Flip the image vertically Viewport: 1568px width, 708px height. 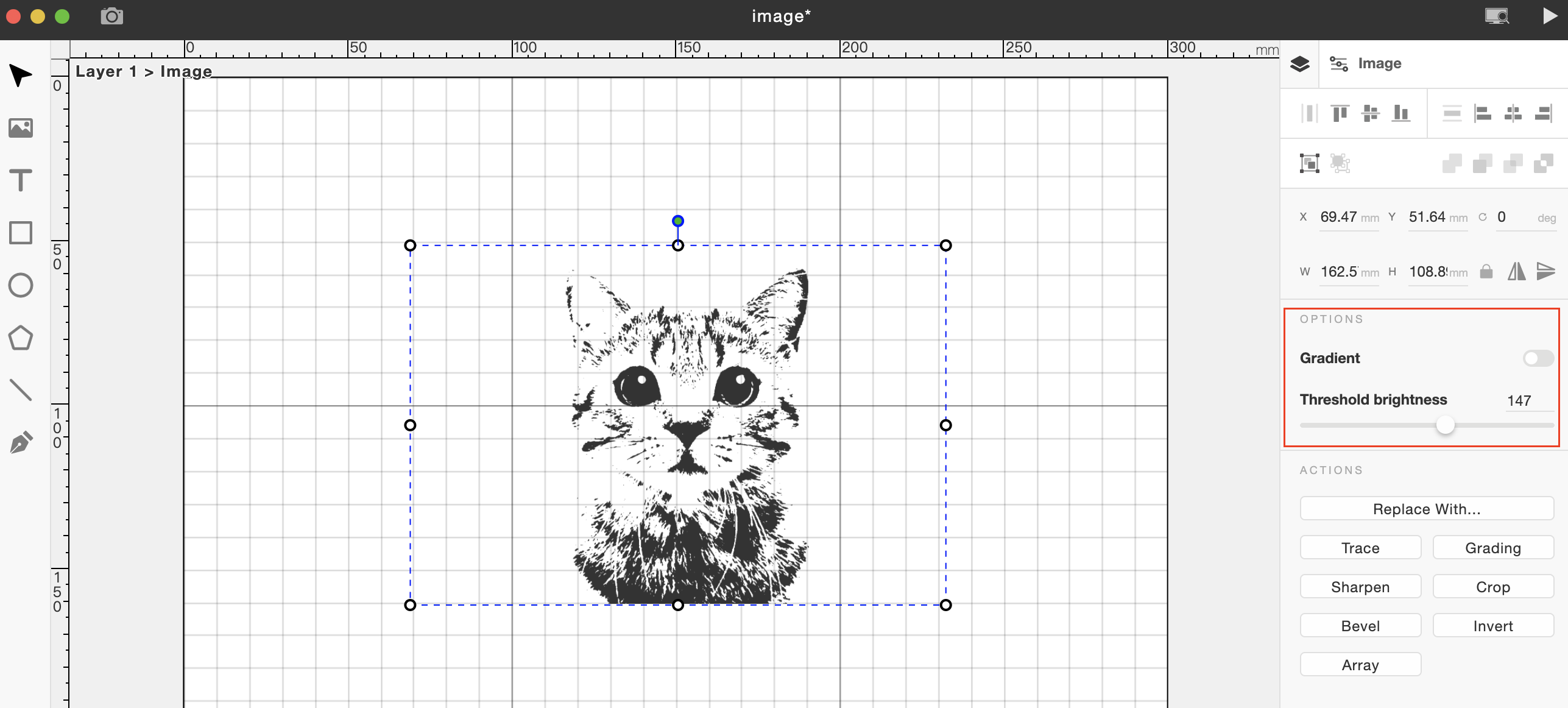point(1545,272)
